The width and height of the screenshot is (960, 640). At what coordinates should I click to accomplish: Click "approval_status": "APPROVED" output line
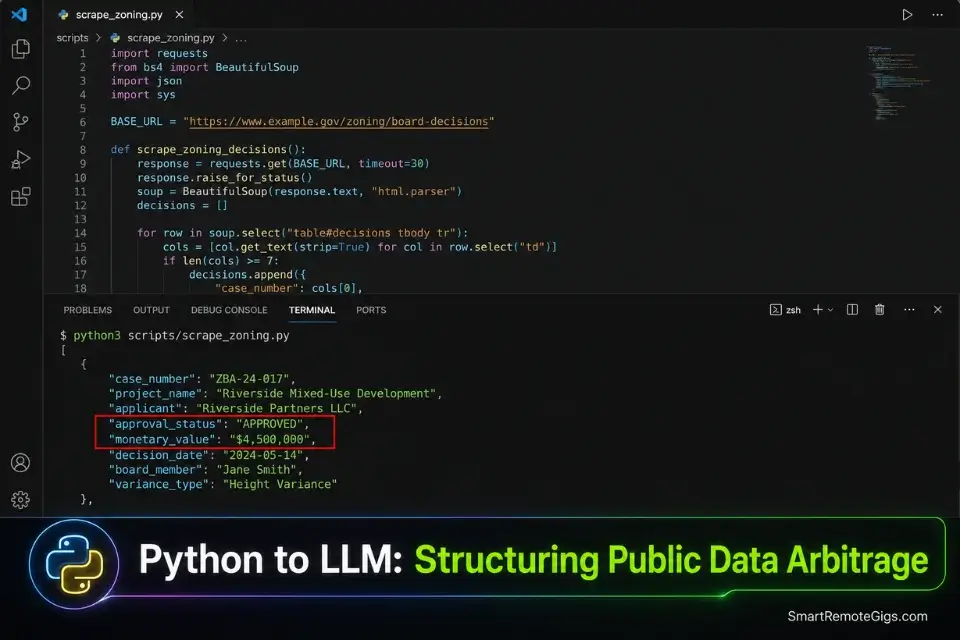tap(209, 424)
